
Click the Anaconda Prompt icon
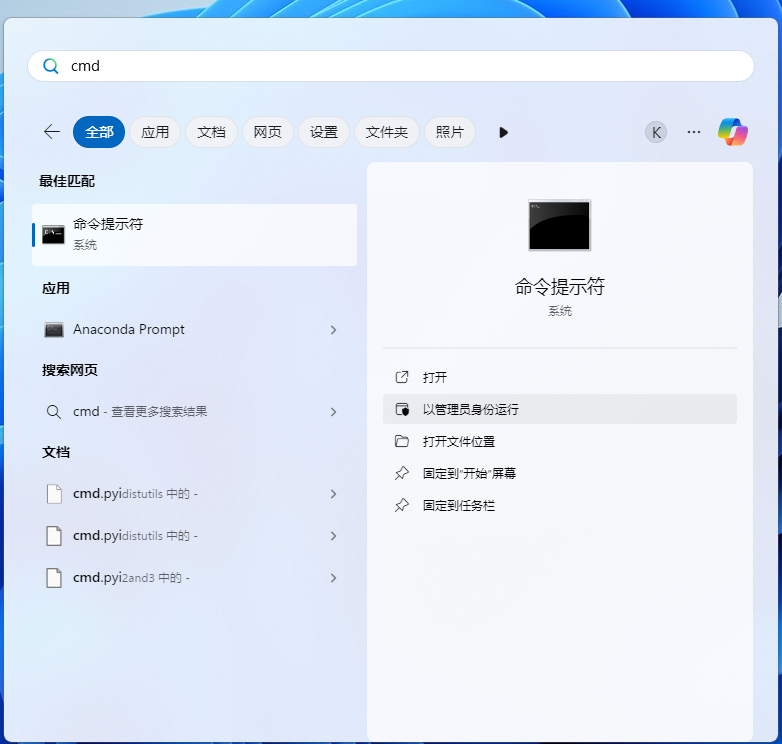[x=54, y=330]
